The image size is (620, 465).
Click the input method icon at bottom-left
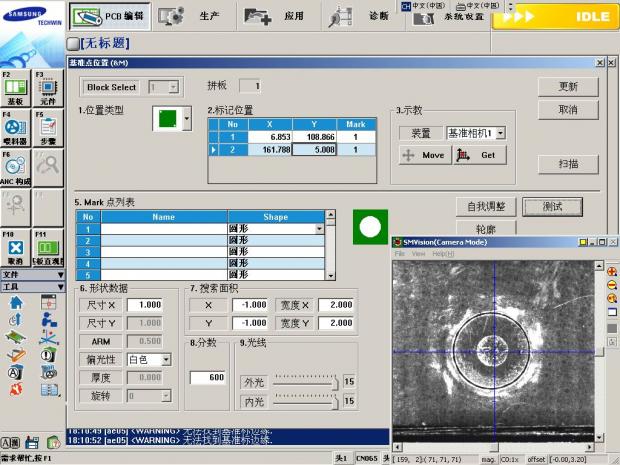point(11,442)
